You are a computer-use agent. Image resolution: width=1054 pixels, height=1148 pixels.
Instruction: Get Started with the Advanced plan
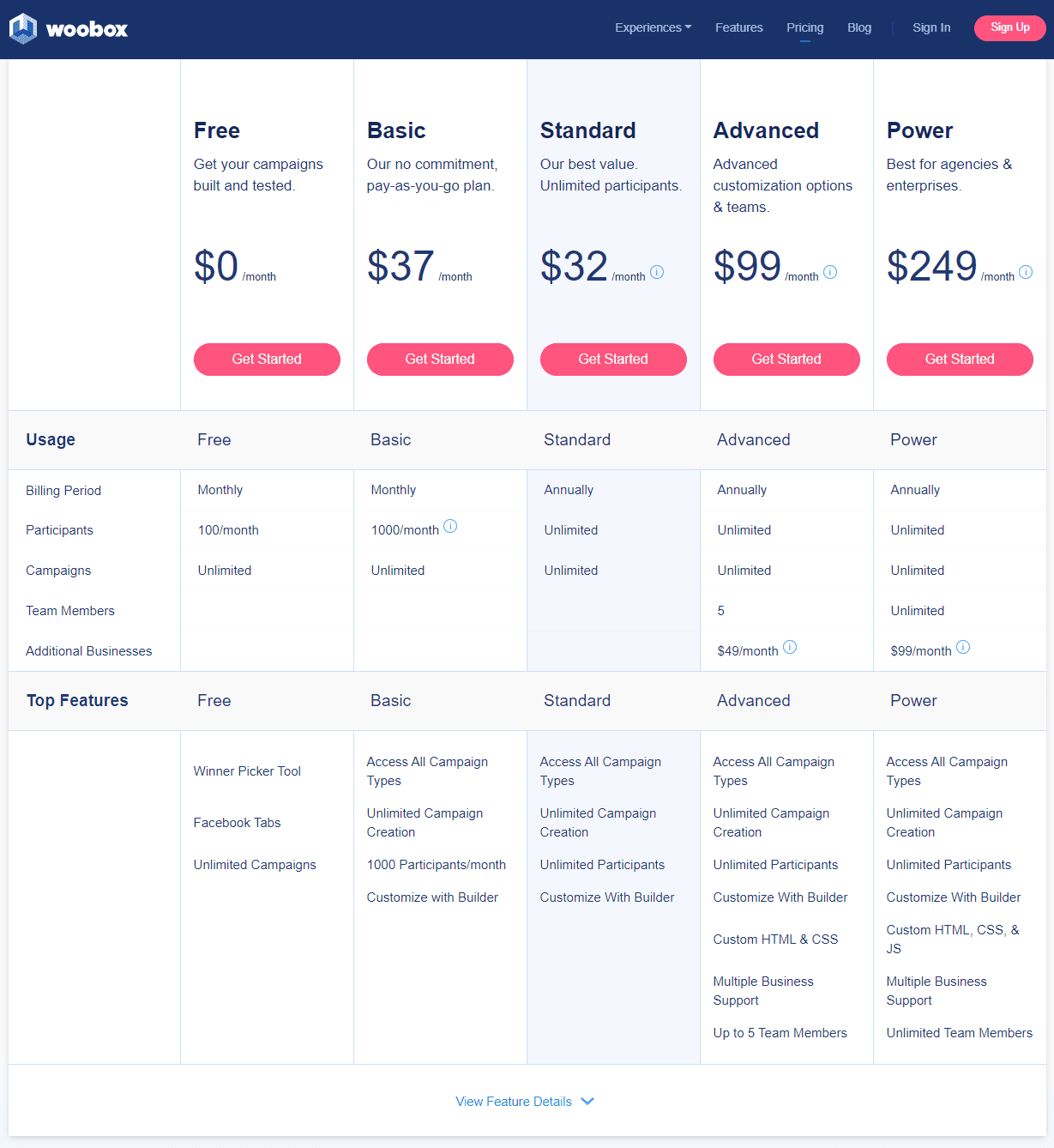click(x=786, y=359)
